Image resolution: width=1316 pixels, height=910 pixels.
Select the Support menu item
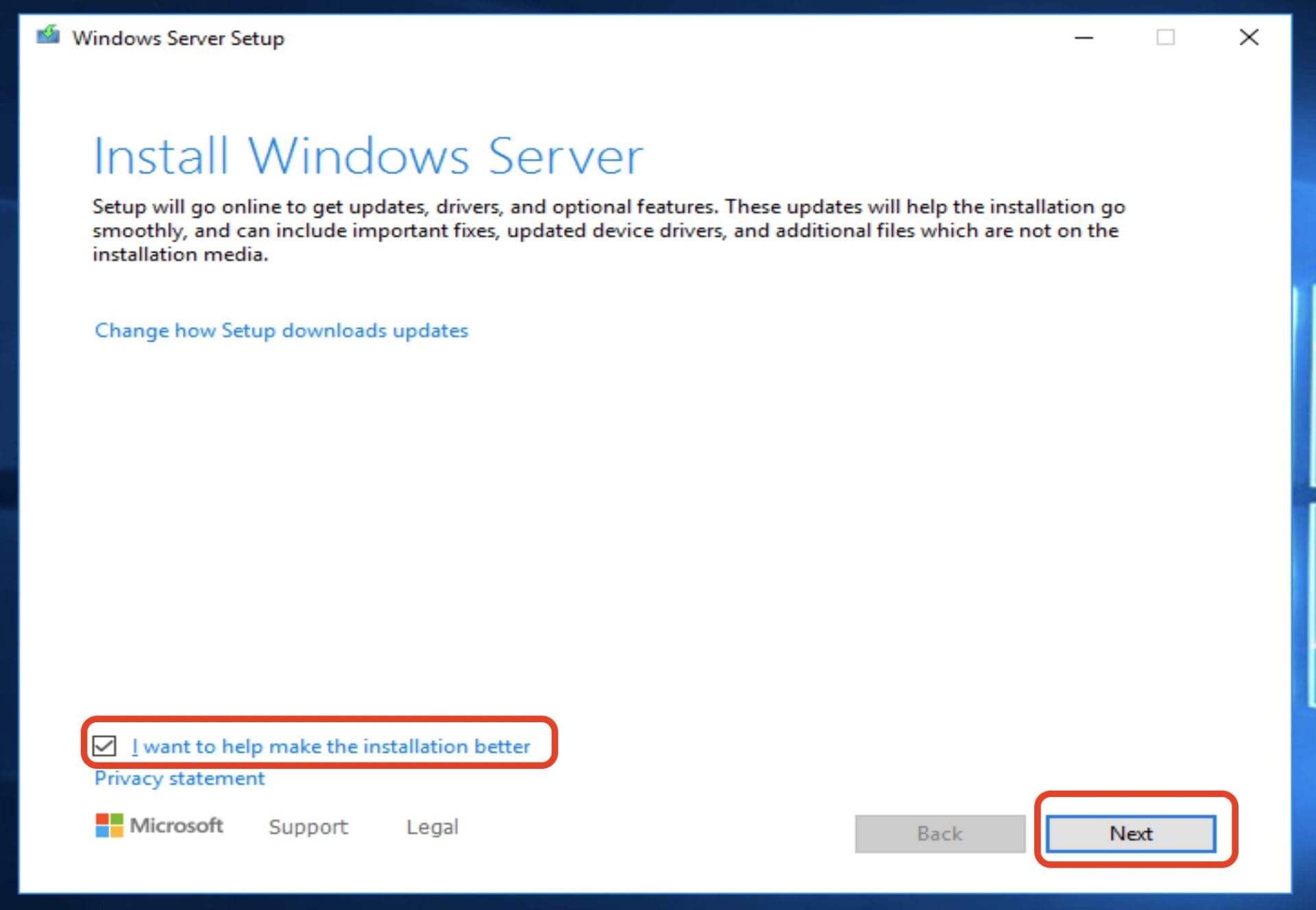pos(308,826)
